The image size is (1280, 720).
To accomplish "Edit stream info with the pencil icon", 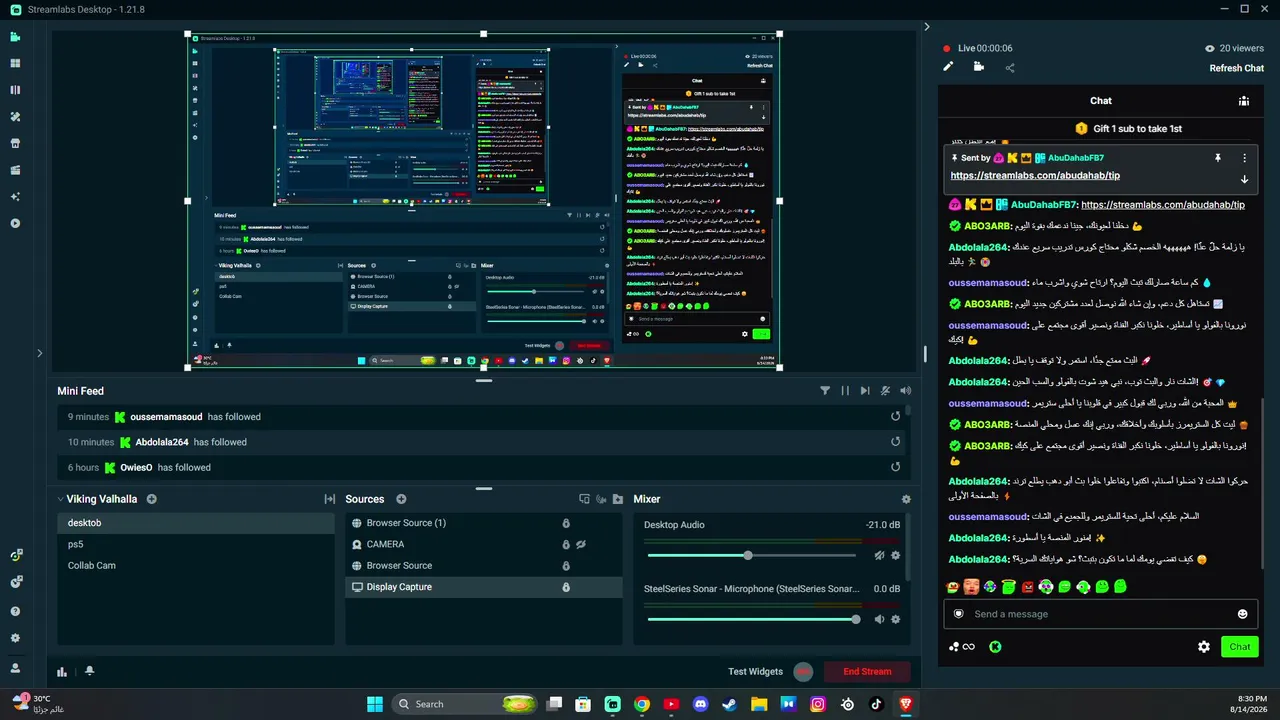I will pos(949,67).
